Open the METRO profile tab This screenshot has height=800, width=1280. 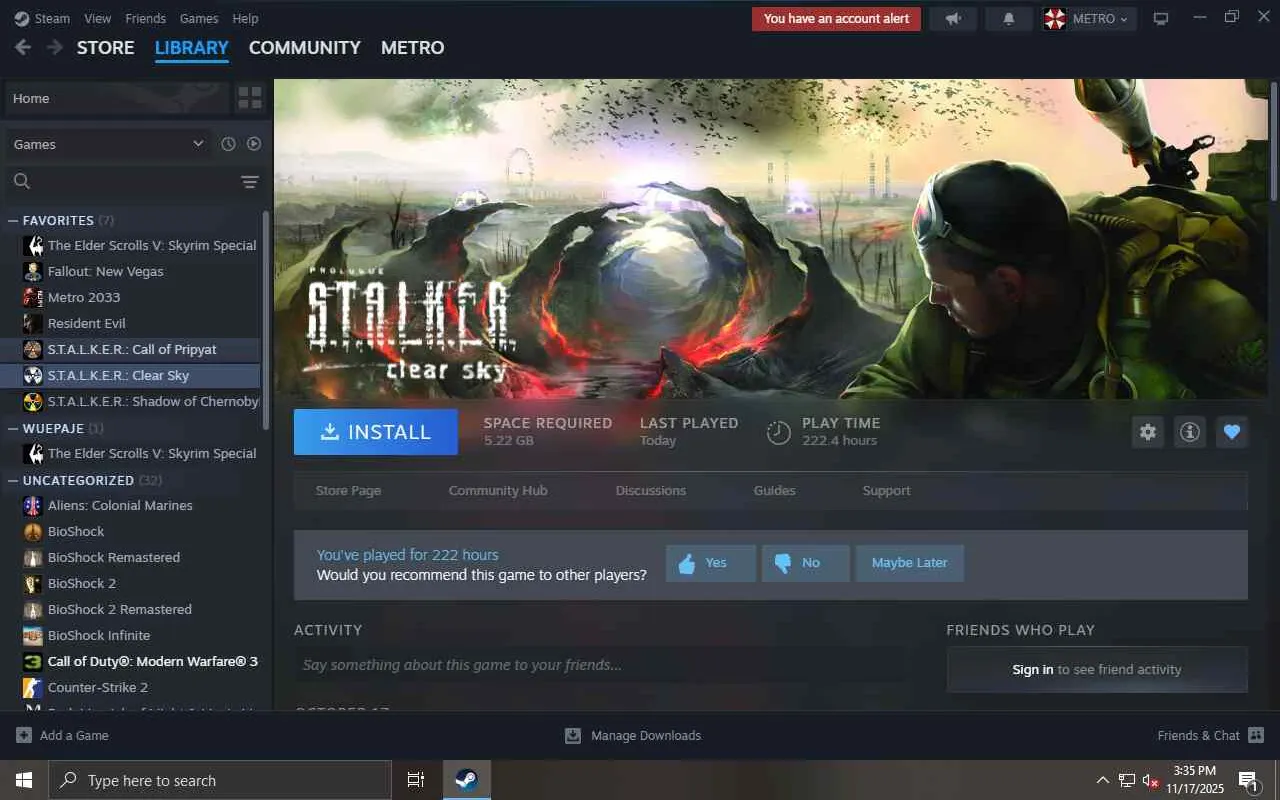point(413,48)
